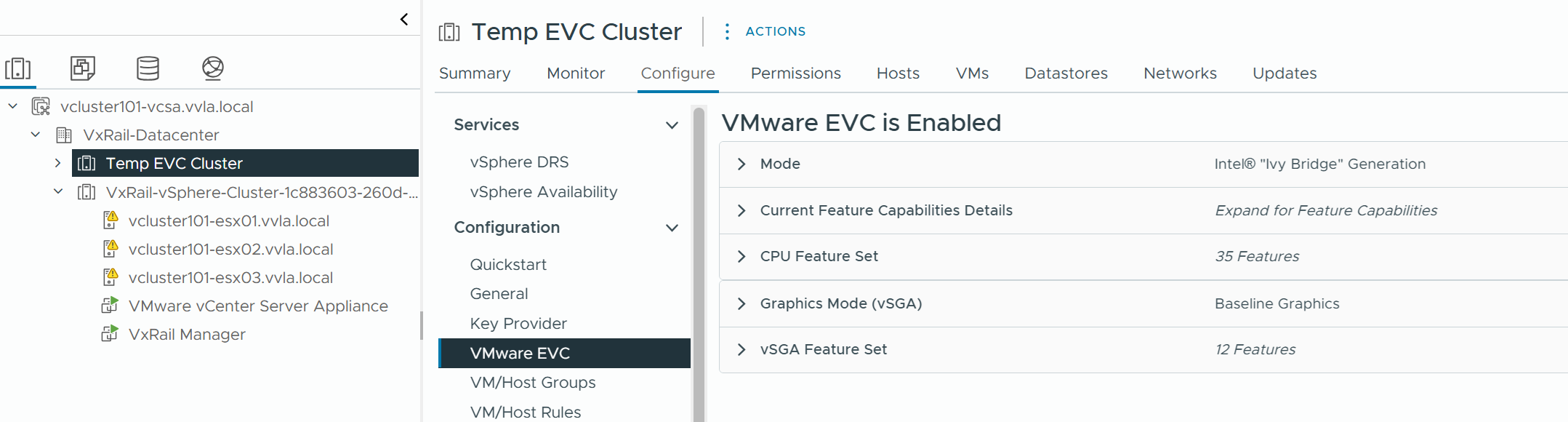
Task: Click the VxRail Manager VM icon
Action: [110, 335]
